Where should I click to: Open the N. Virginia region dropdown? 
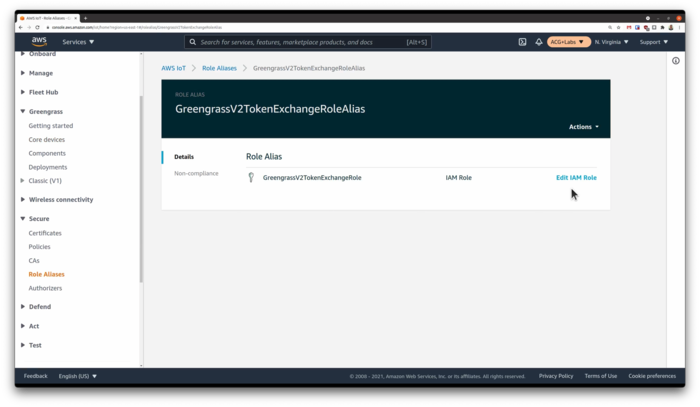611,42
